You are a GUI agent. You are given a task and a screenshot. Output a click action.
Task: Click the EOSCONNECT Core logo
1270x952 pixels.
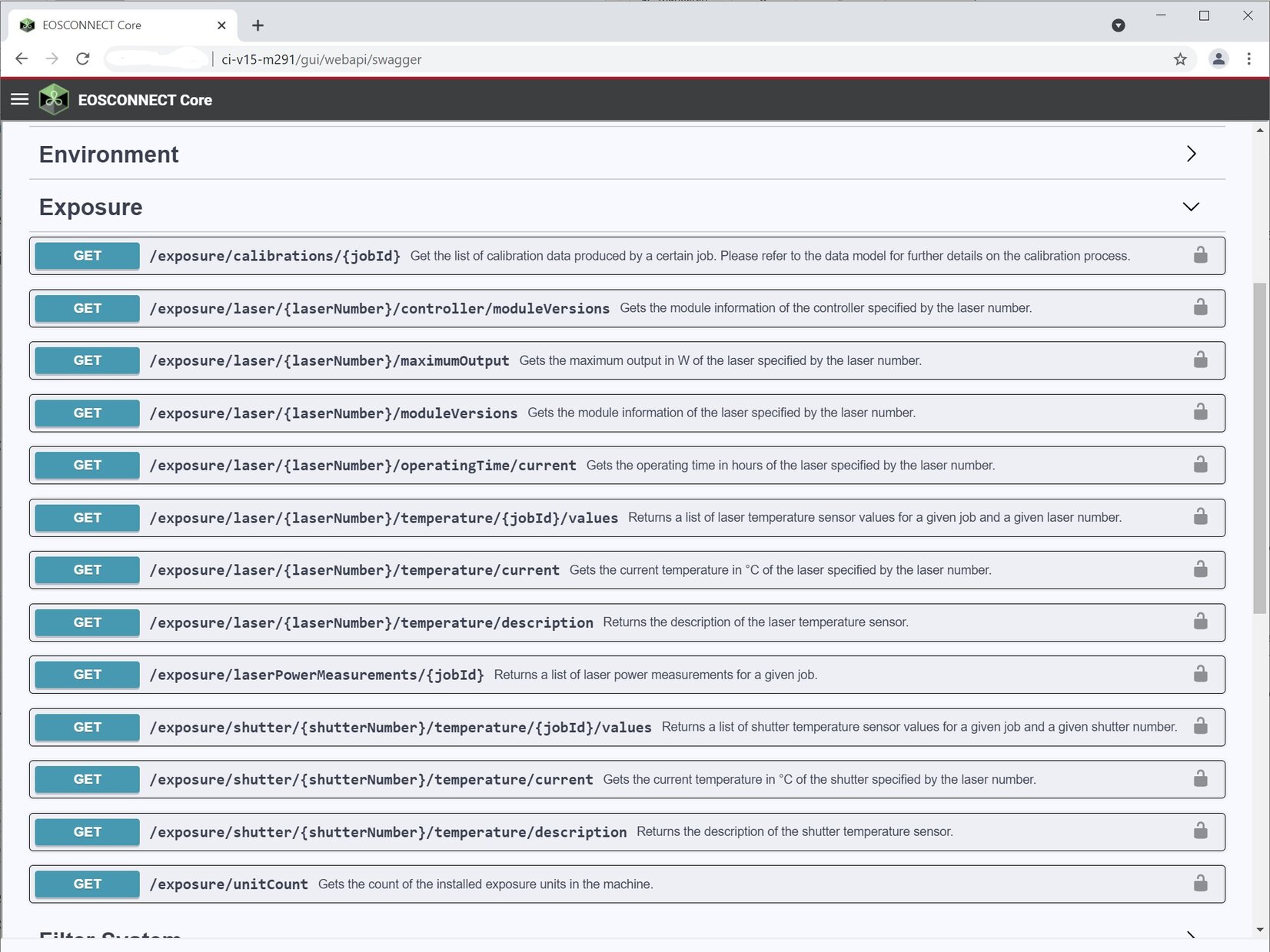(54, 99)
